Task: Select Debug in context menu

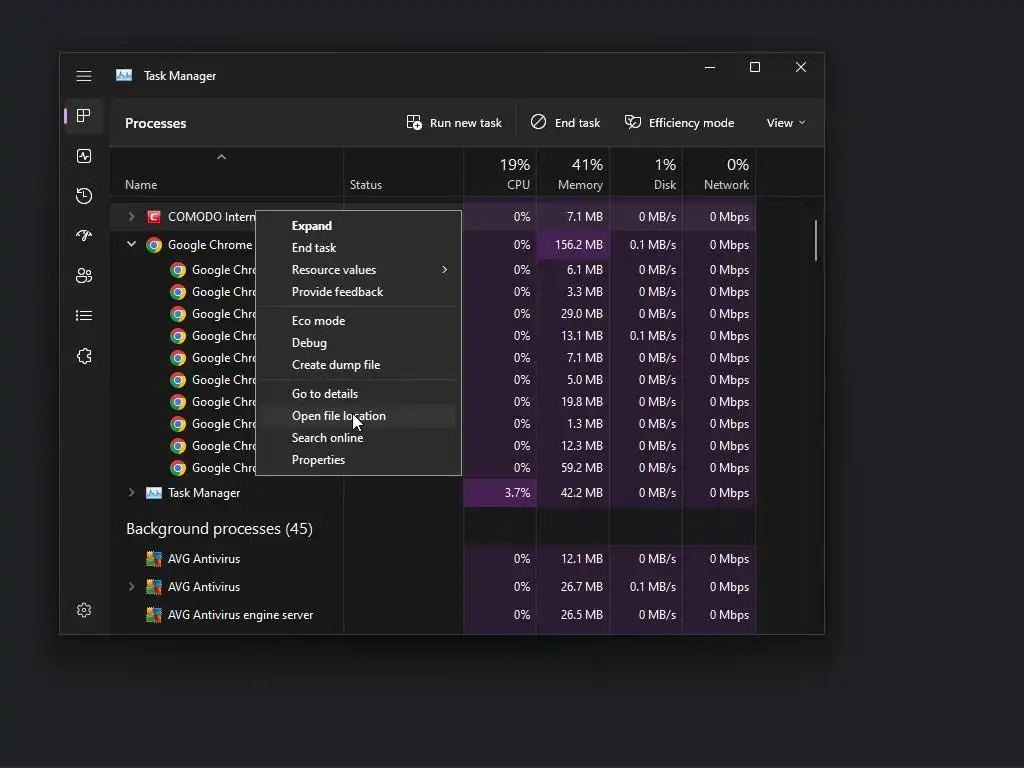Action: [309, 343]
